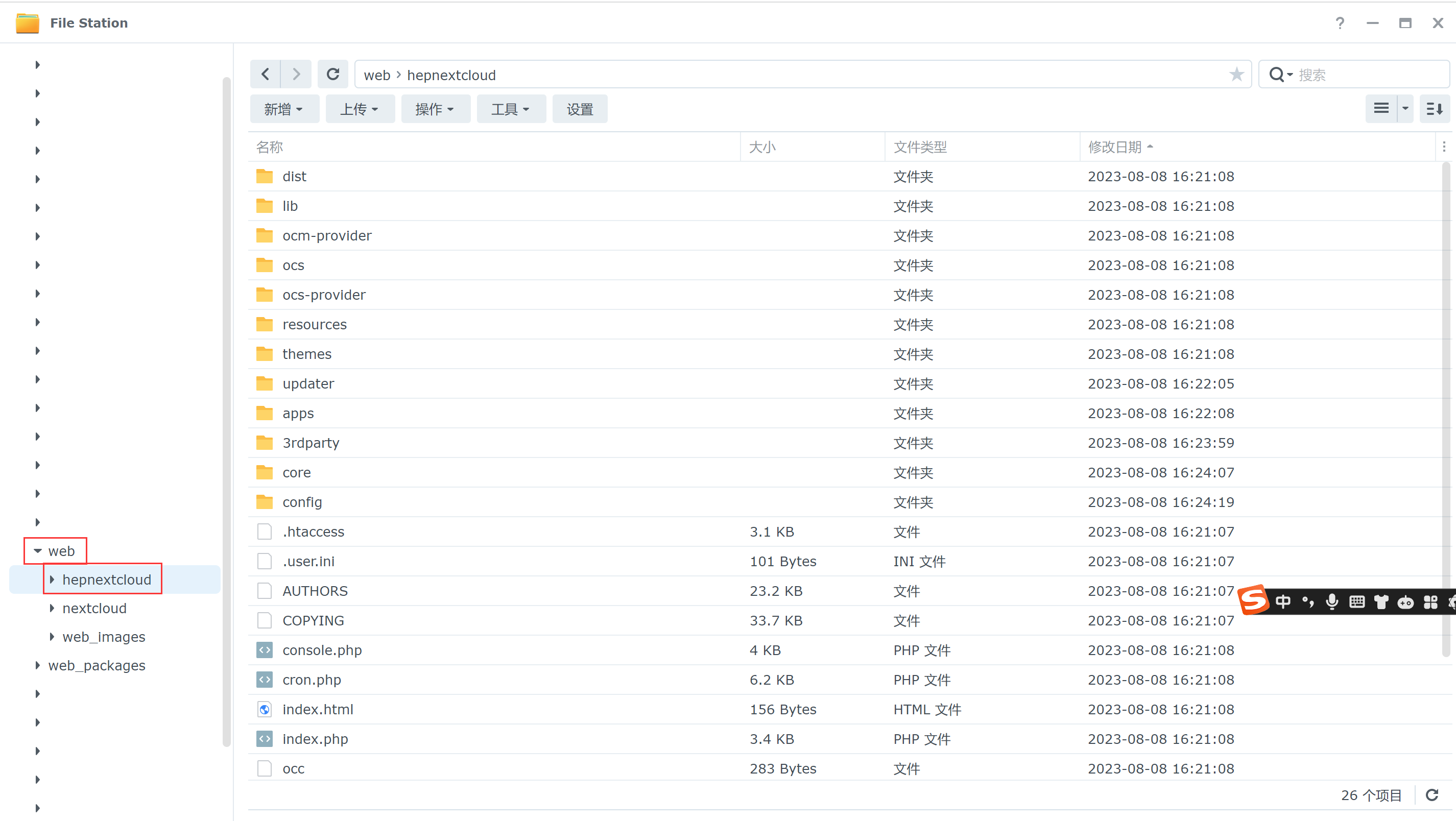Refresh the folder using toolbar reload icon

(333, 74)
